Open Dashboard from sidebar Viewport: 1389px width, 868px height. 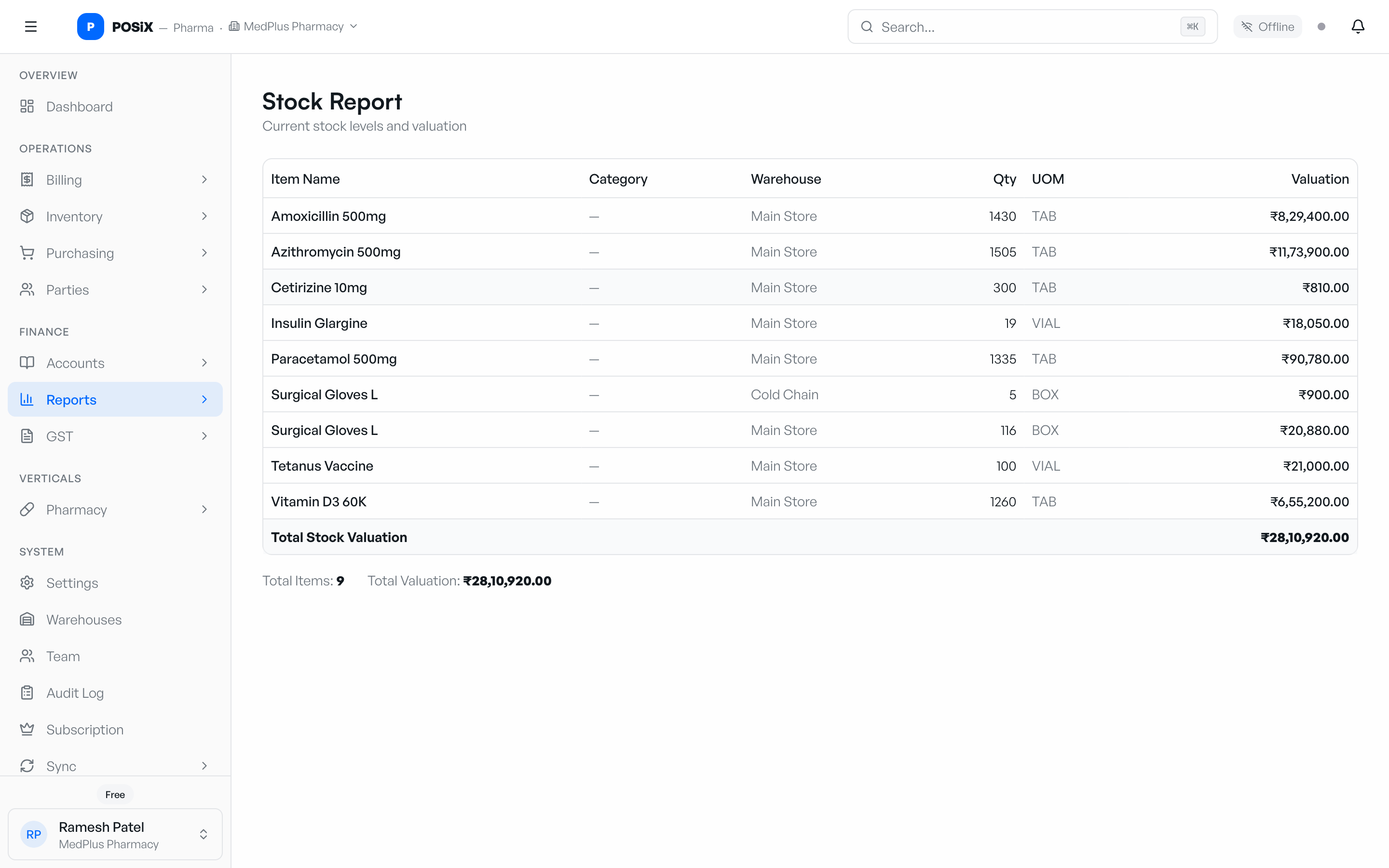pyautogui.click(x=115, y=106)
